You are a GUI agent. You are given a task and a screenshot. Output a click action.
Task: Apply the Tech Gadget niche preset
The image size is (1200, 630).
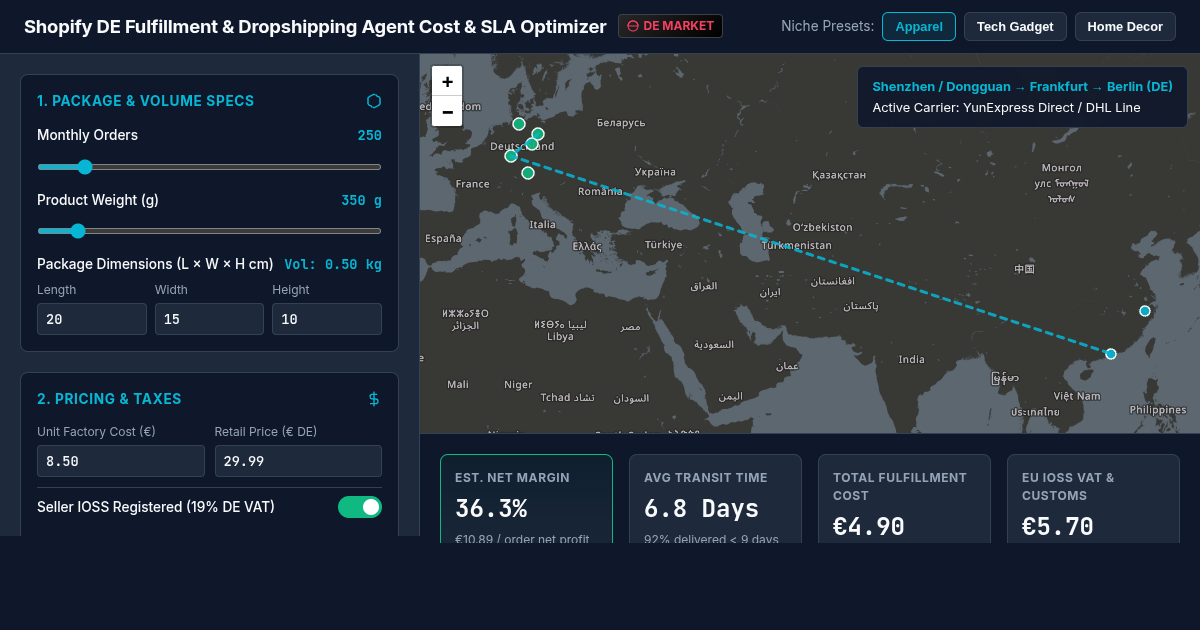click(x=1015, y=26)
